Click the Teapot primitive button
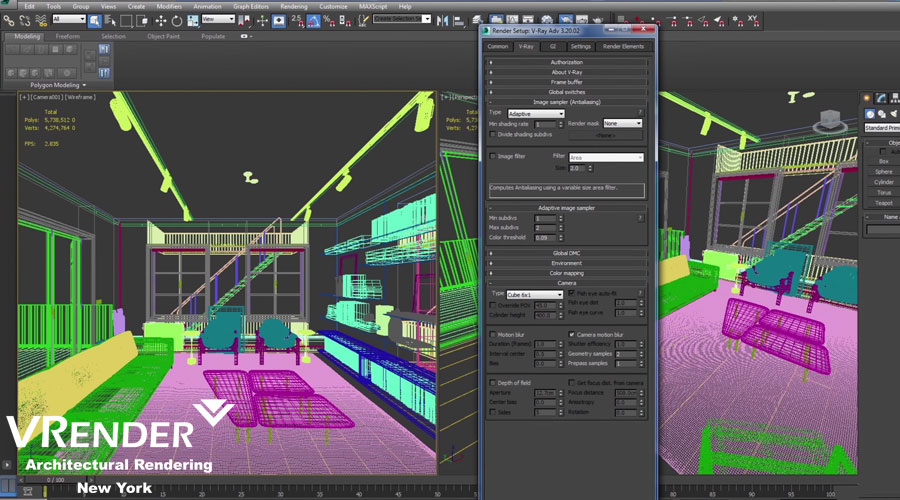The width and height of the screenshot is (900, 500). [883, 203]
